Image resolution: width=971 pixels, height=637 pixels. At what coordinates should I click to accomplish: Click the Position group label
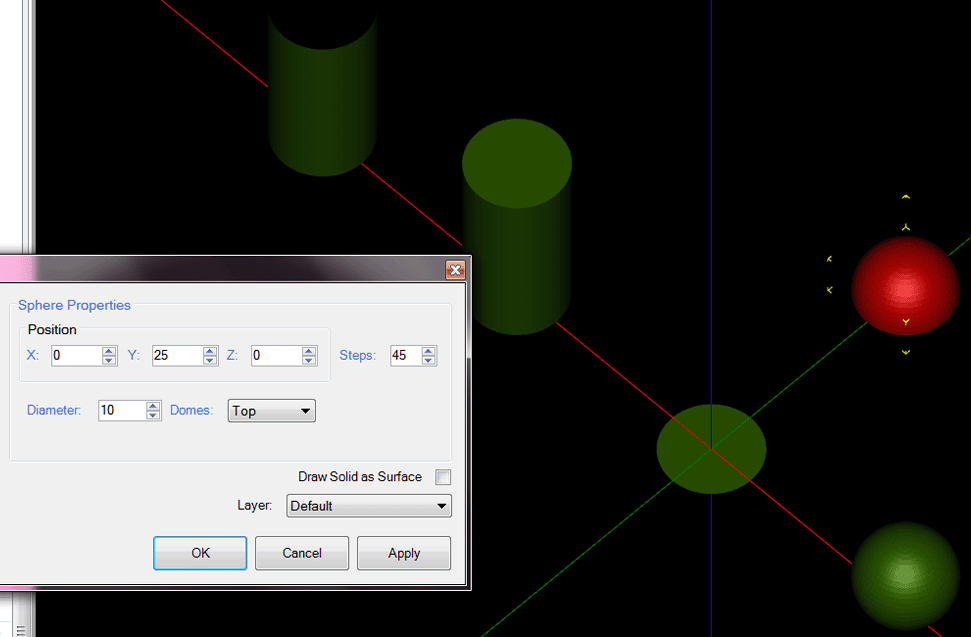click(x=52, y=329)
